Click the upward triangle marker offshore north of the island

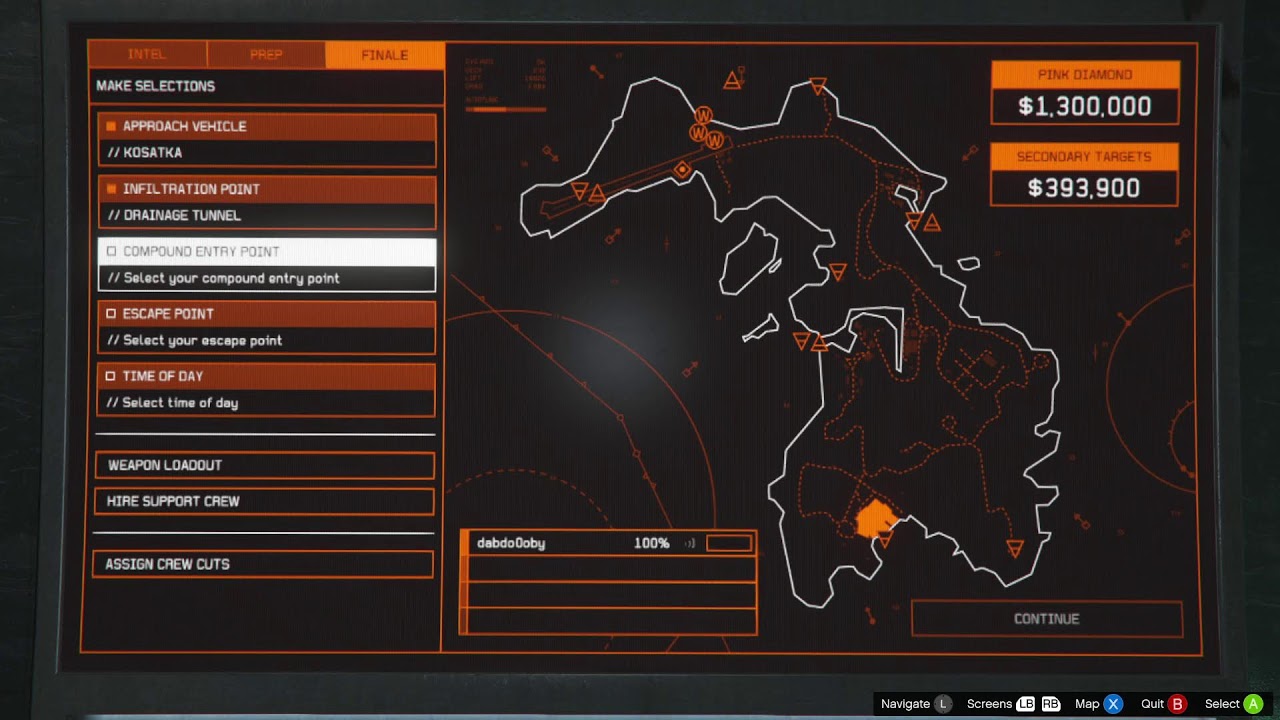point(732,80)
